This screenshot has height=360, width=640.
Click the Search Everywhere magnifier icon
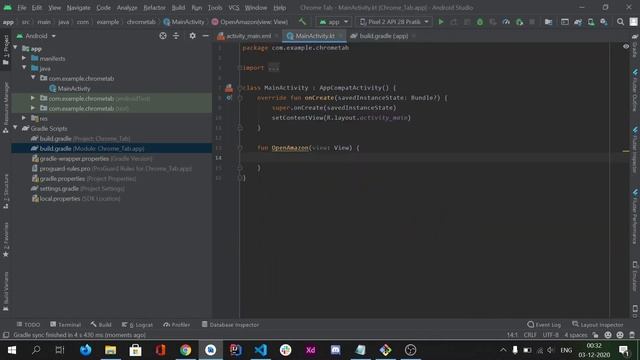click(620, 22)
